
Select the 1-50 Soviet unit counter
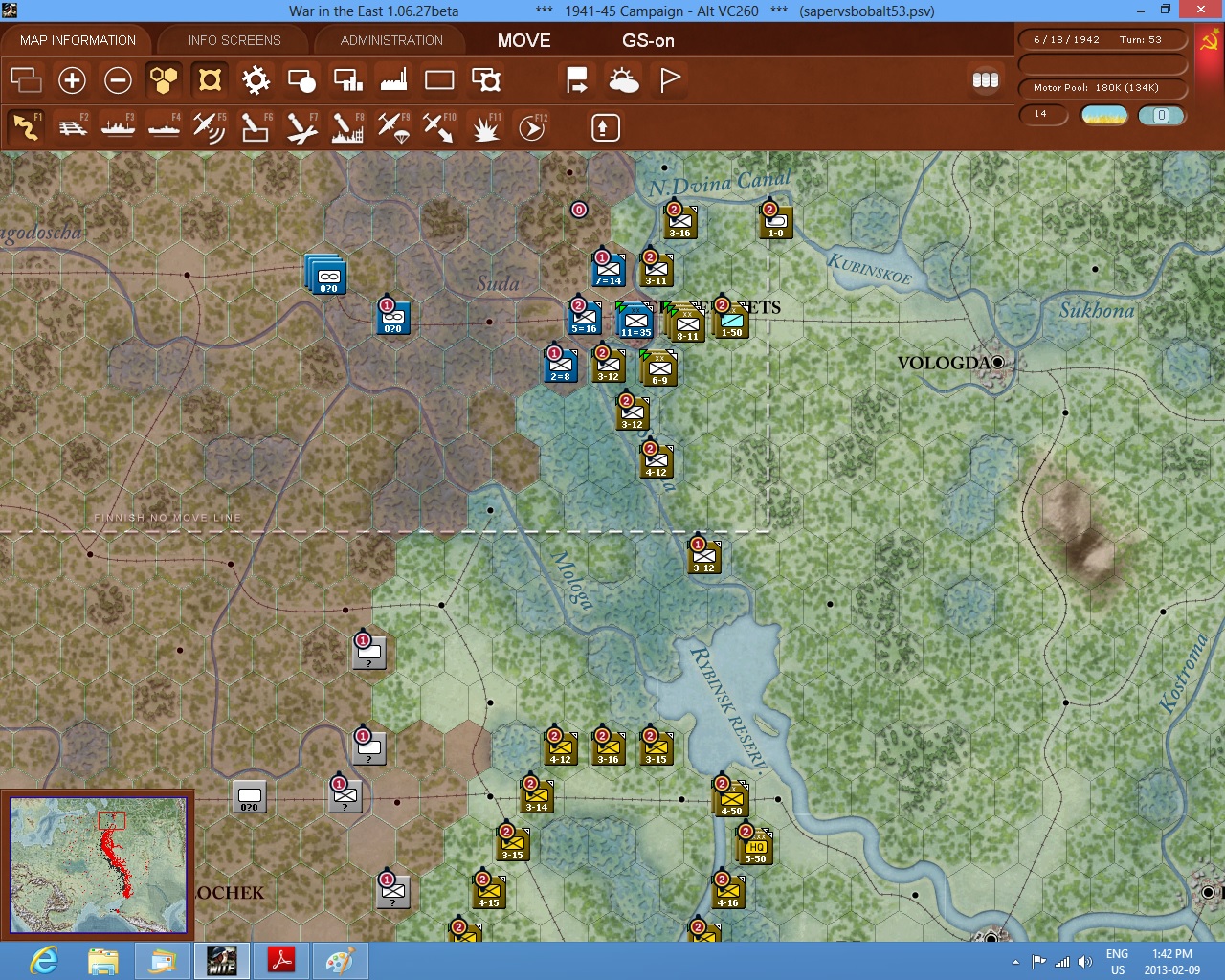(x=732, y=320)
